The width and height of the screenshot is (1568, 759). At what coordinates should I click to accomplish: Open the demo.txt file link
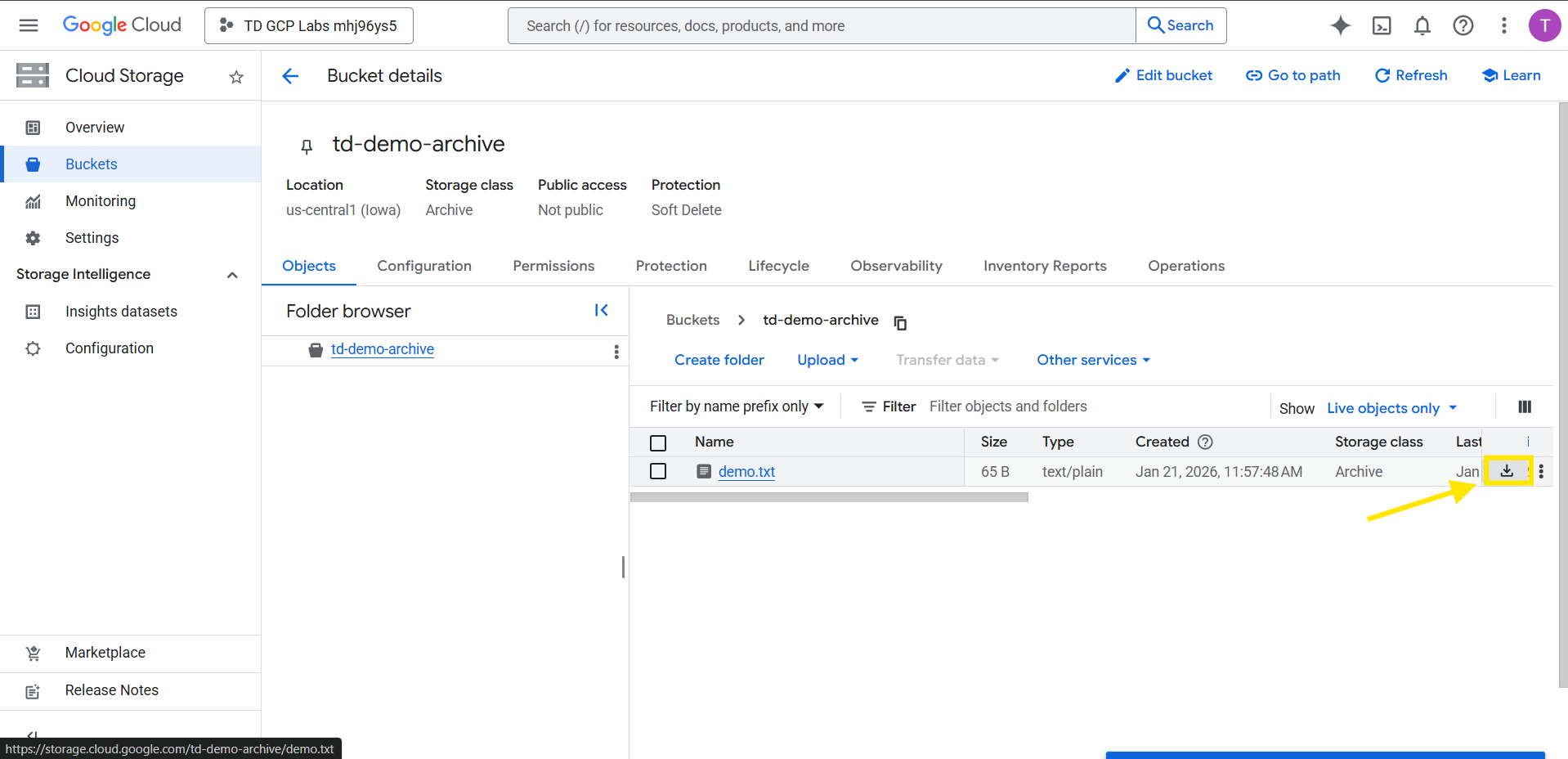pyautogui.click(x=746, y=472)
